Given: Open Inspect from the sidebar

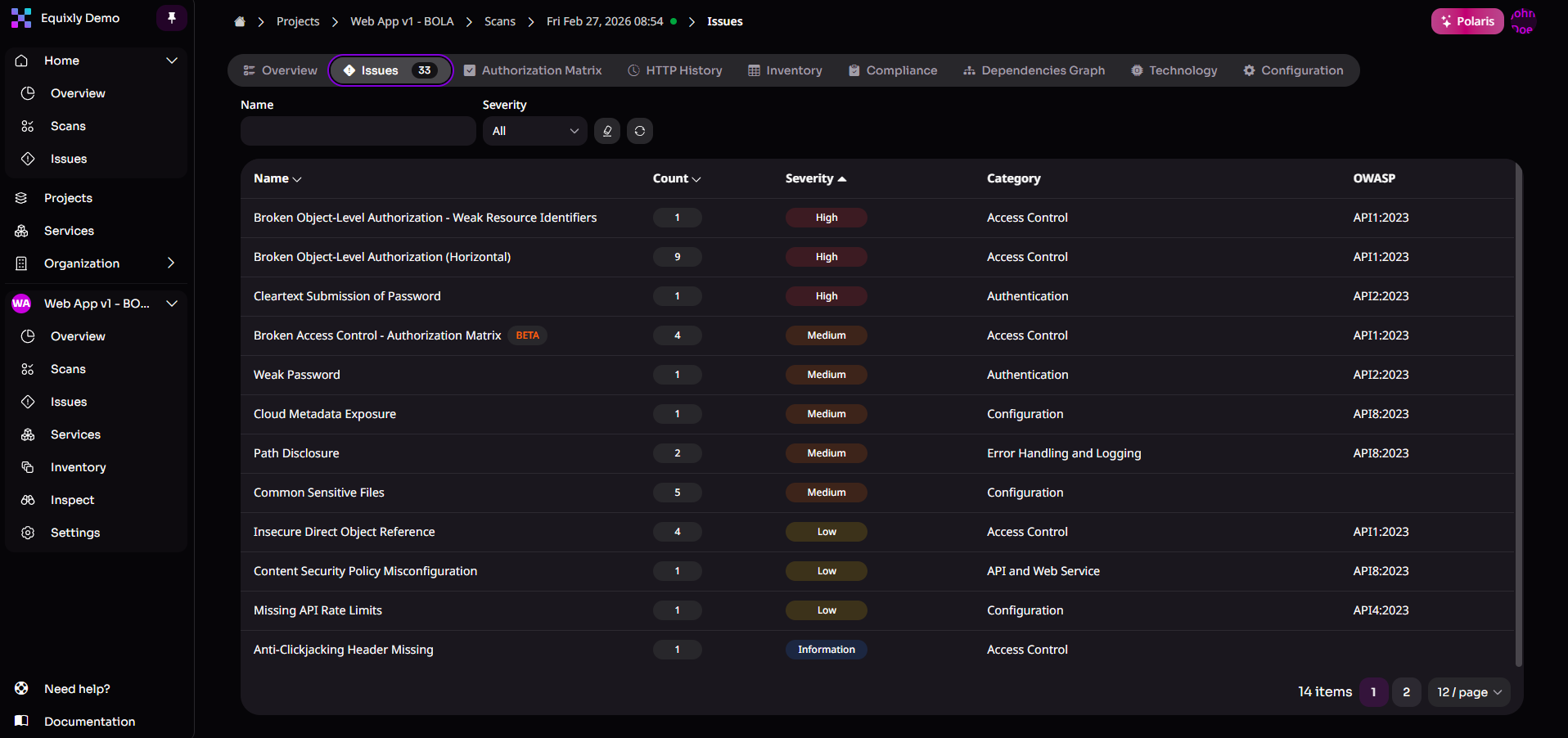Looking at the screenshot, I should click(x=72, y=500).
